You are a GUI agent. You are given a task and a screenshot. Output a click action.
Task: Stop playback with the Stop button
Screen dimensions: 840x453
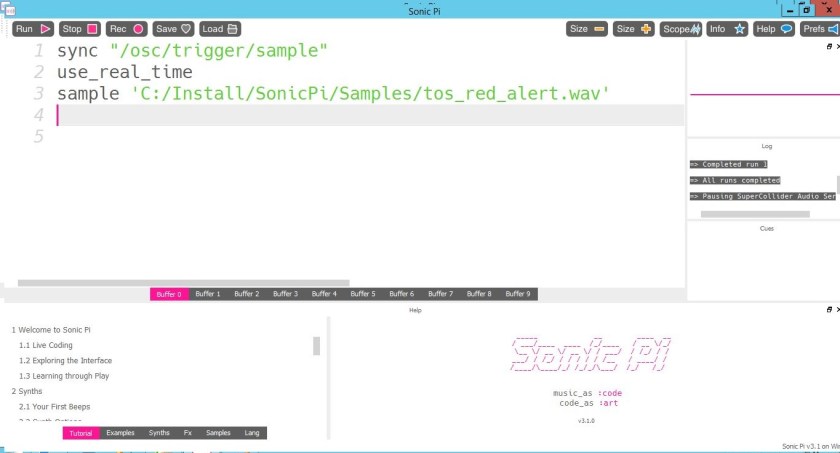(x=80, y=29)
